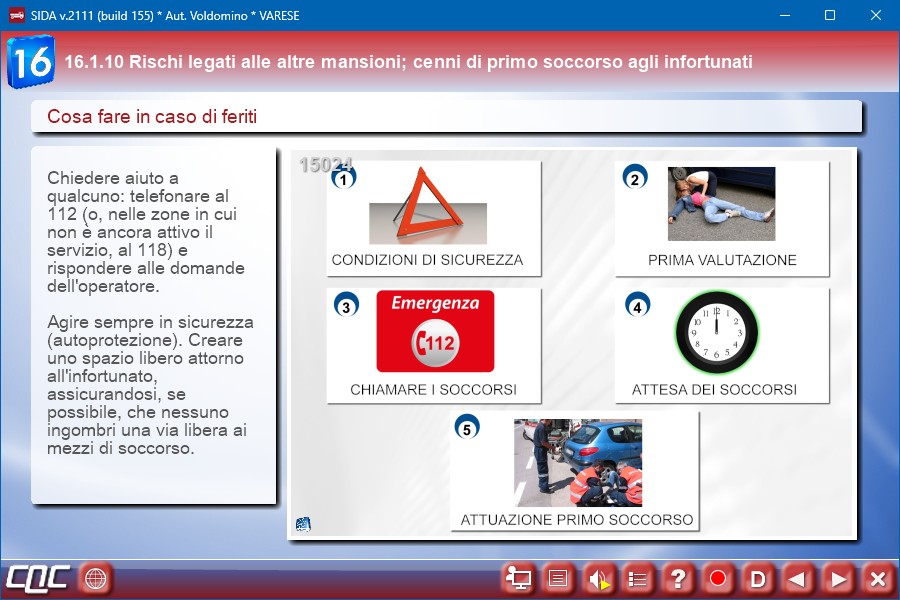The image size is (900, 600).
Task: Close the lesson with the red X button
Action: pos(877,578)
